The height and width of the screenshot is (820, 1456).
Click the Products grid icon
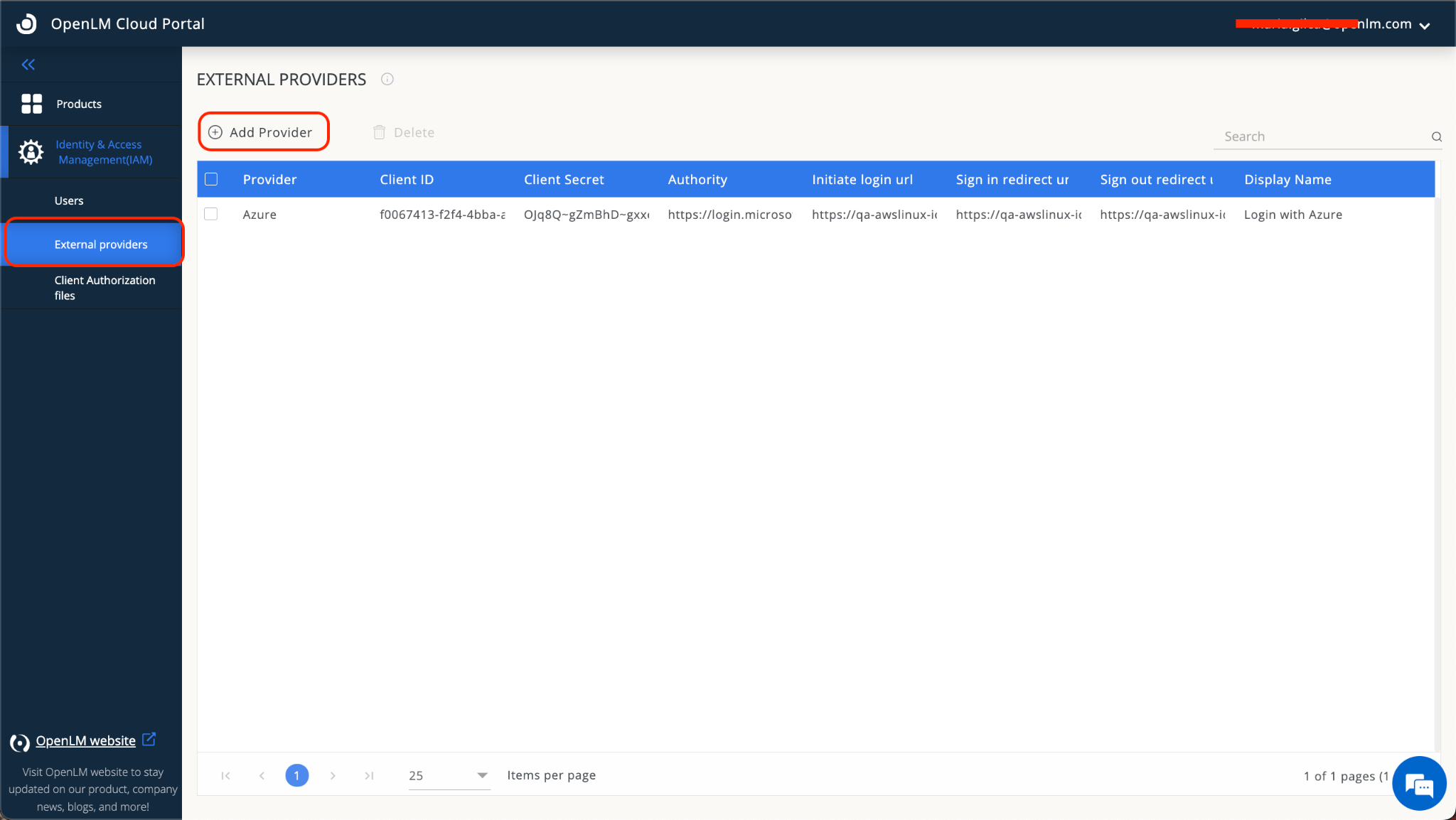[x=31, y=104]
